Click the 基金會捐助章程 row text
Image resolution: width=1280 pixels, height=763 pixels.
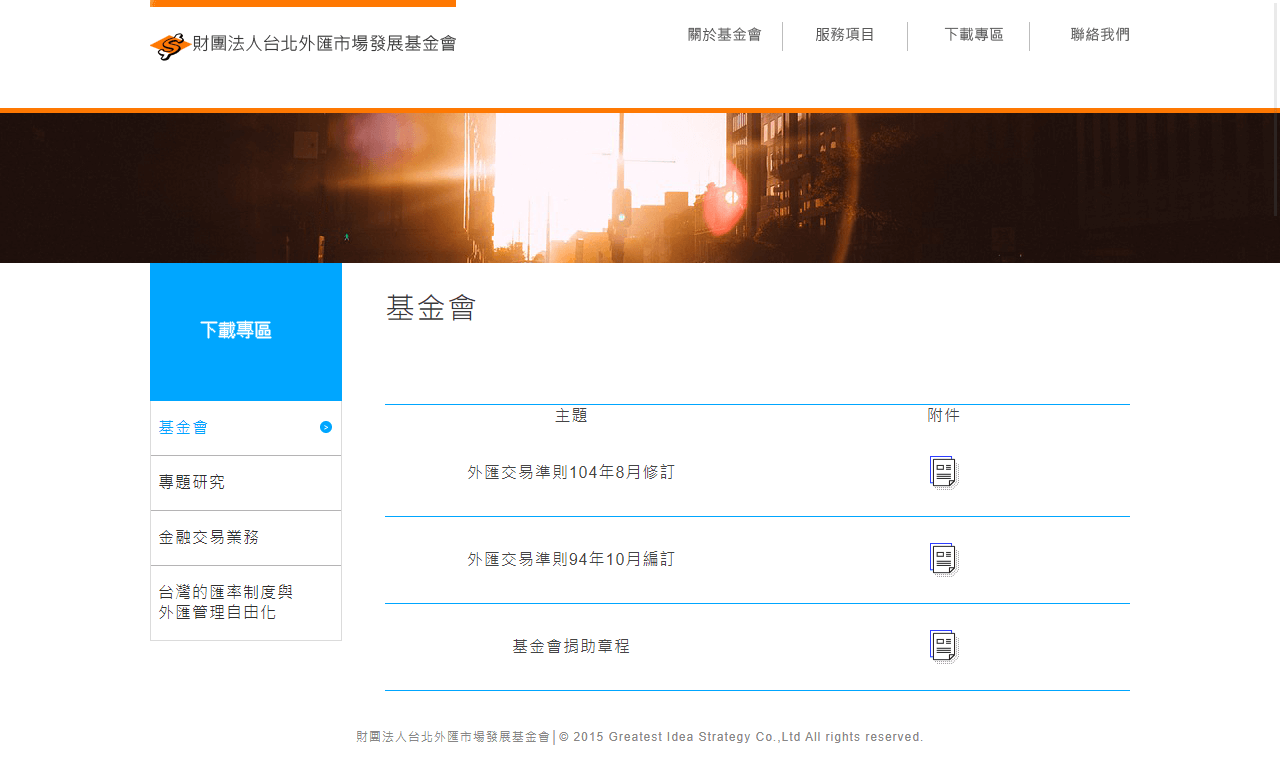[x=571, y=646]
